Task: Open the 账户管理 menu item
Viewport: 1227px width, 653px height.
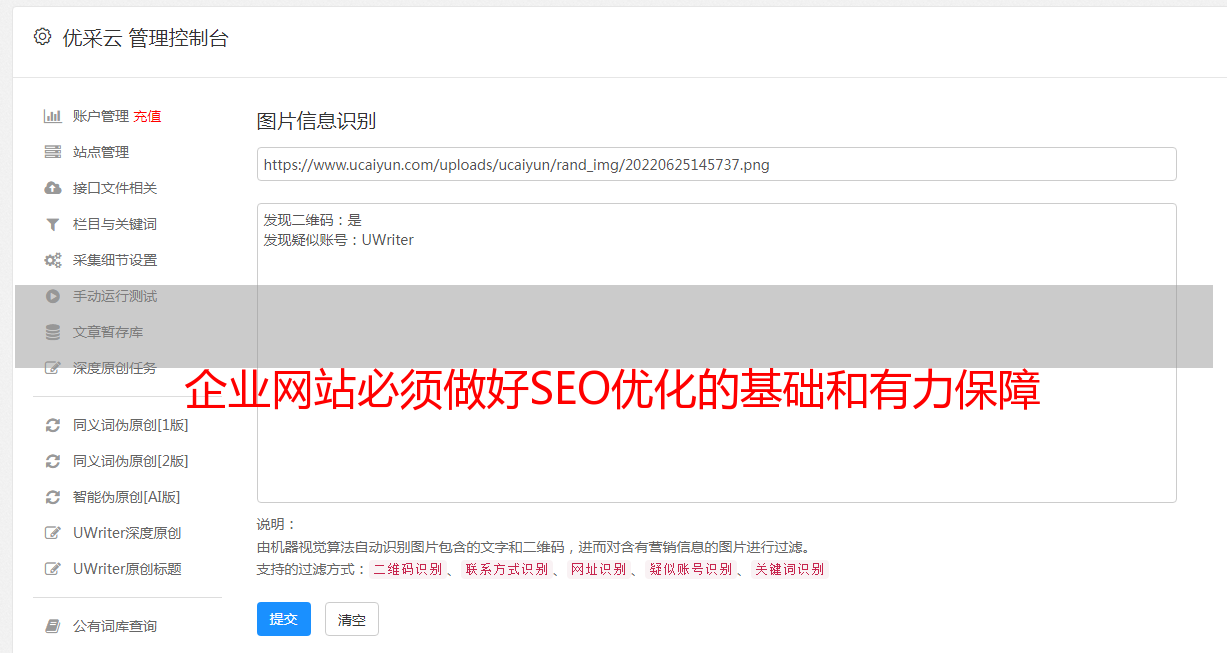Action: tap(101, 116)
